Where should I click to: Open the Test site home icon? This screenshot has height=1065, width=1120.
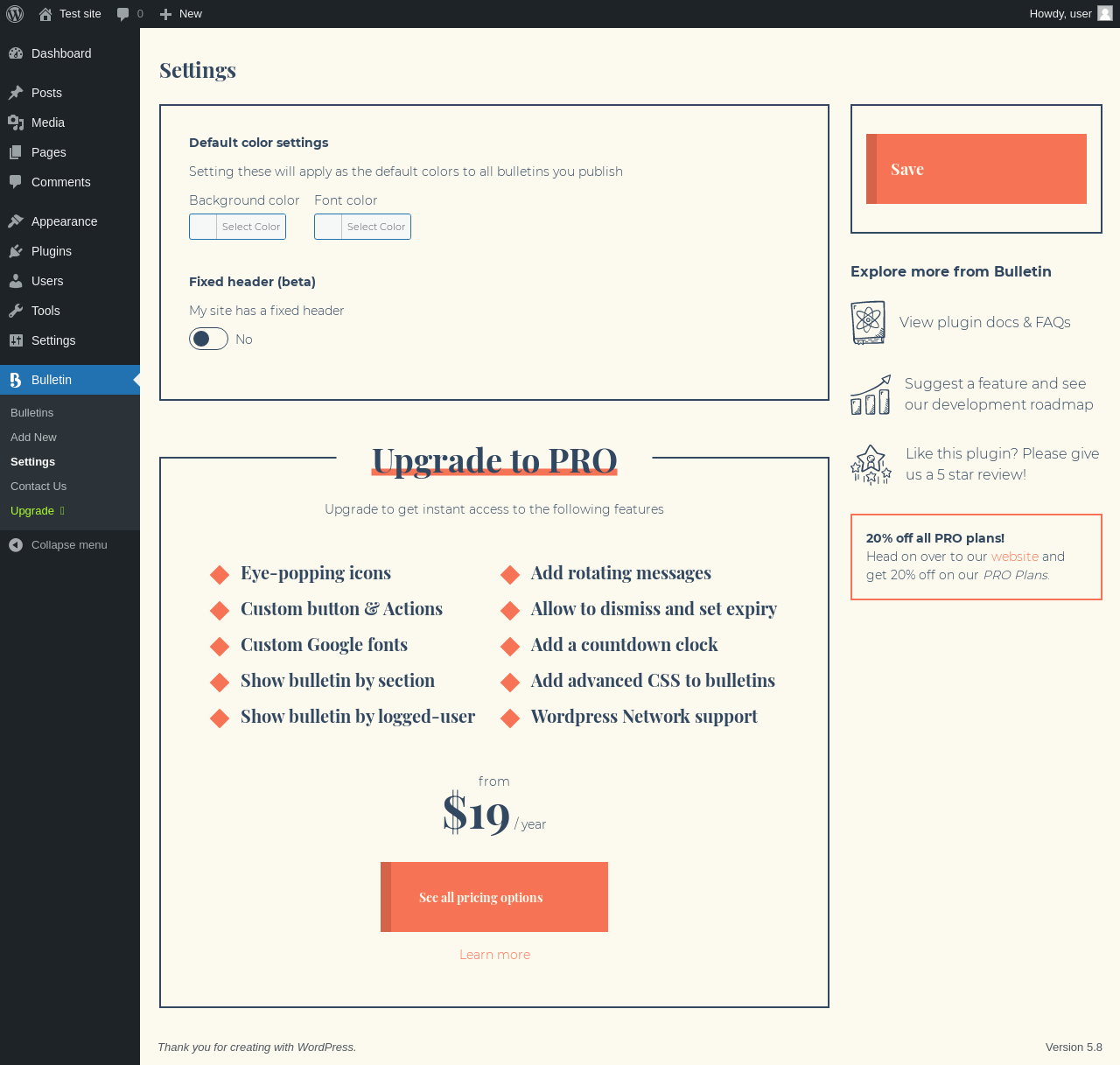(45, 14)
